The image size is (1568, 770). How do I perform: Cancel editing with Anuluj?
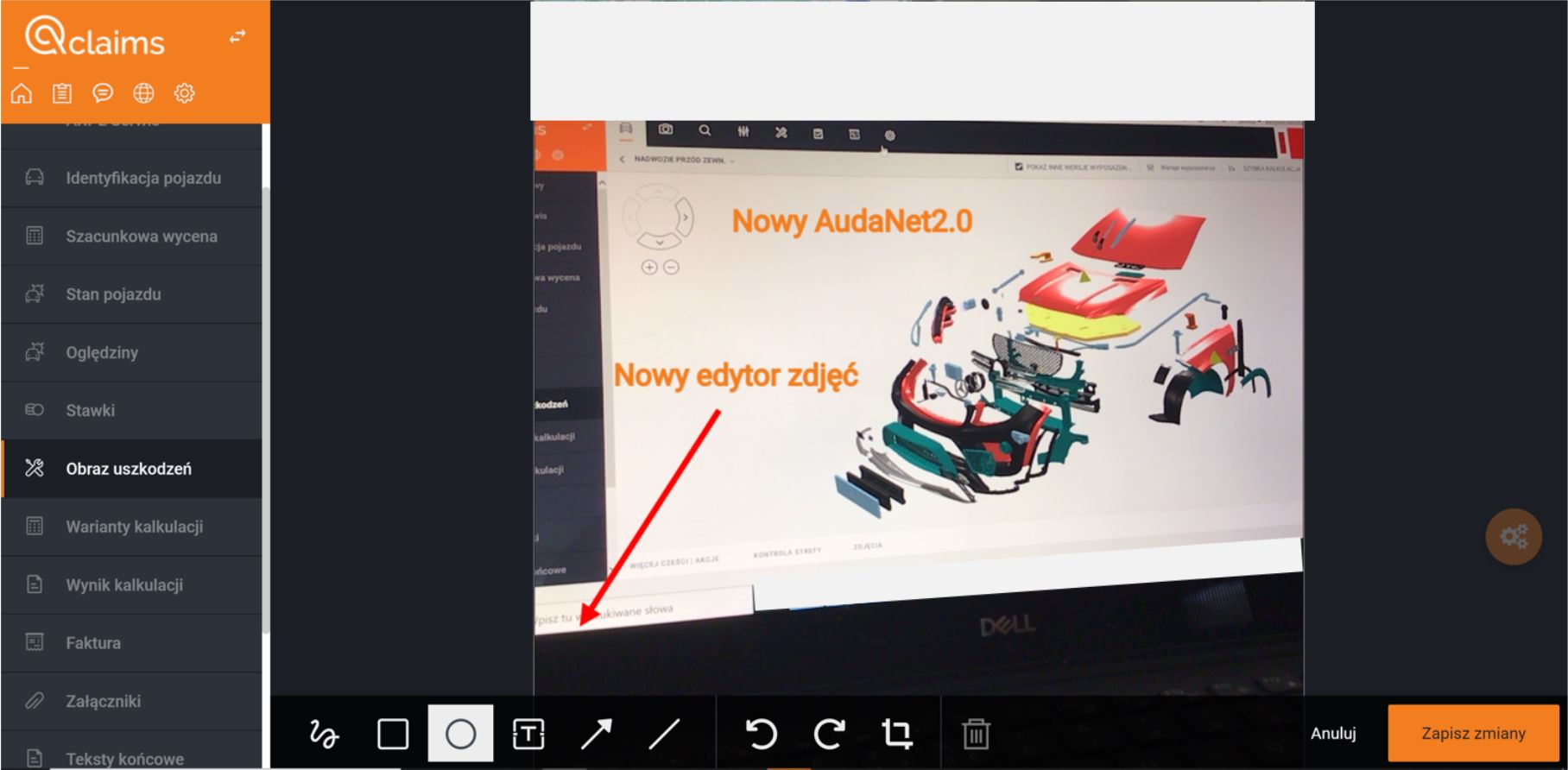(1333, 734)
